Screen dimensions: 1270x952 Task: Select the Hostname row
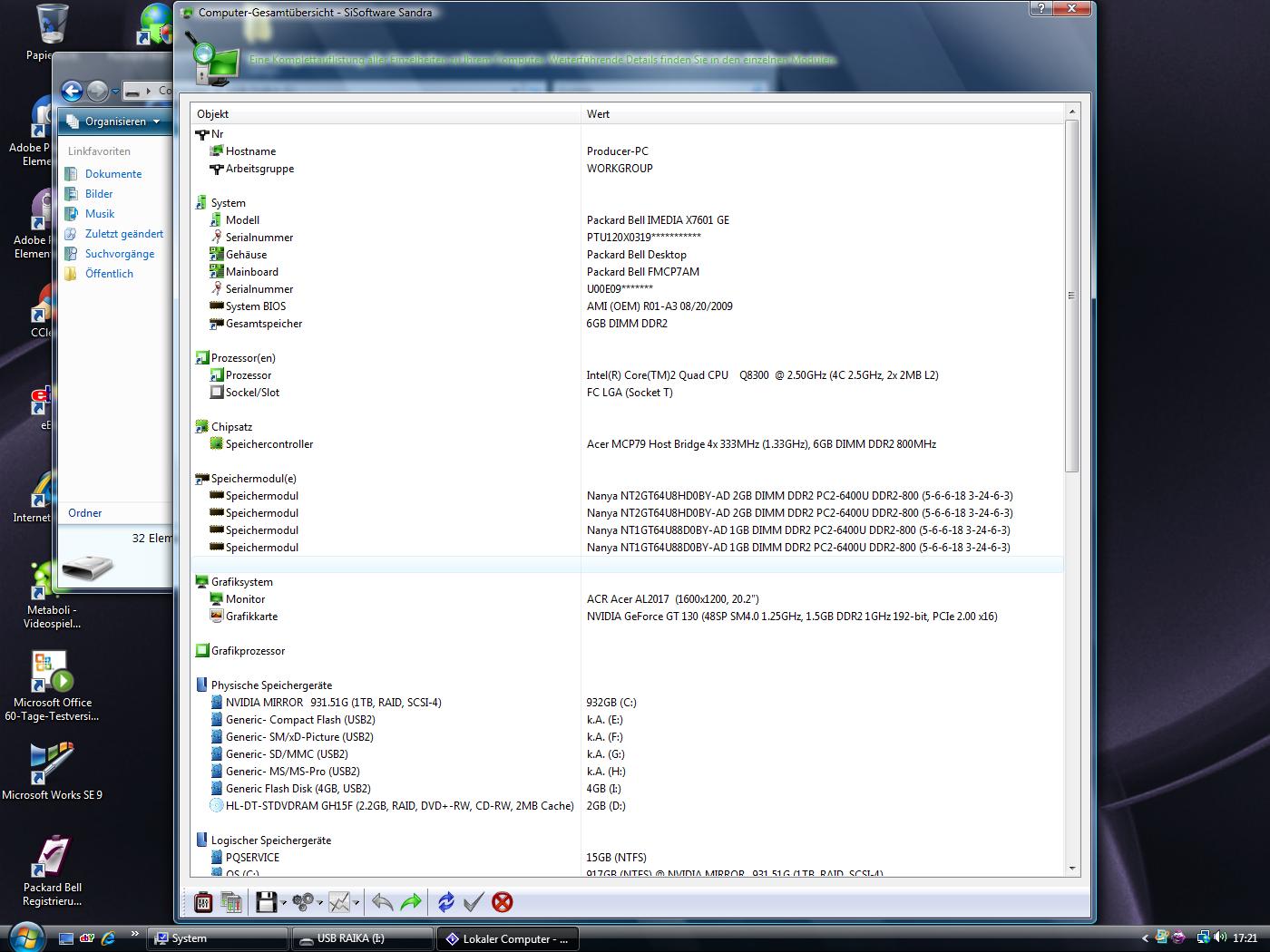[626, 151]
